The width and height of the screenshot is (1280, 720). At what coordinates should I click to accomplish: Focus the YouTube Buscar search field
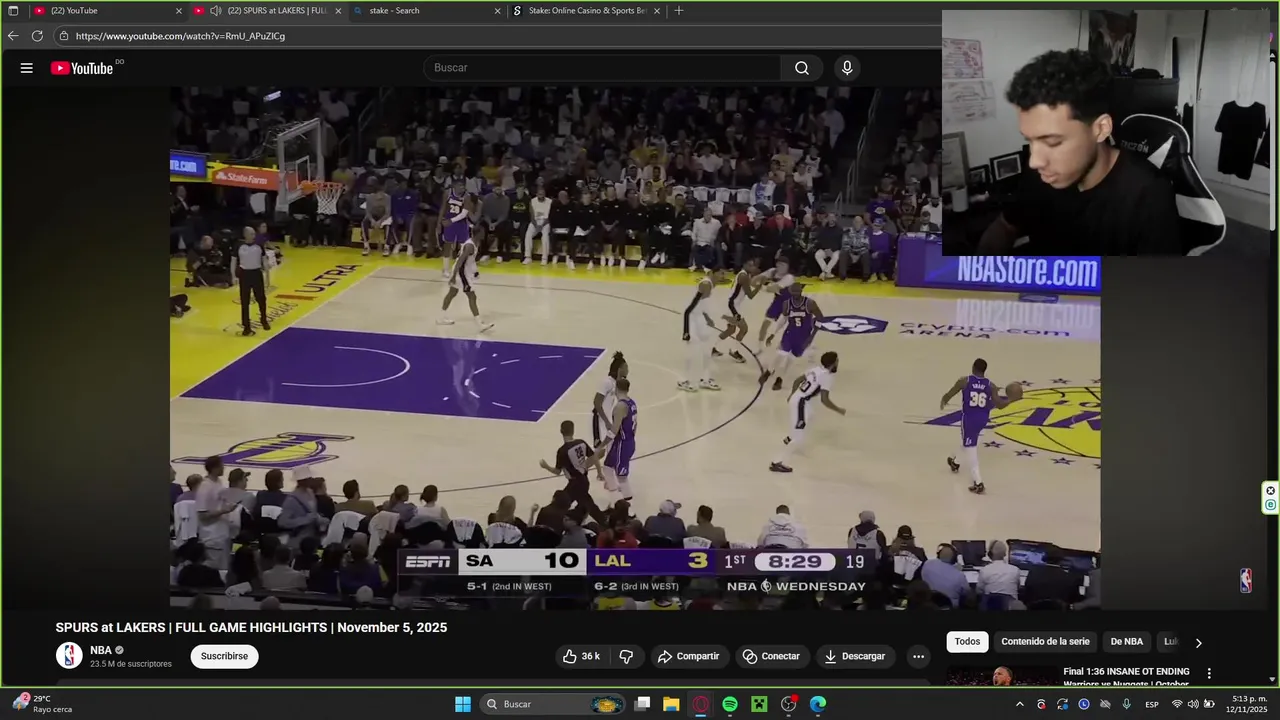click(603, 68)
